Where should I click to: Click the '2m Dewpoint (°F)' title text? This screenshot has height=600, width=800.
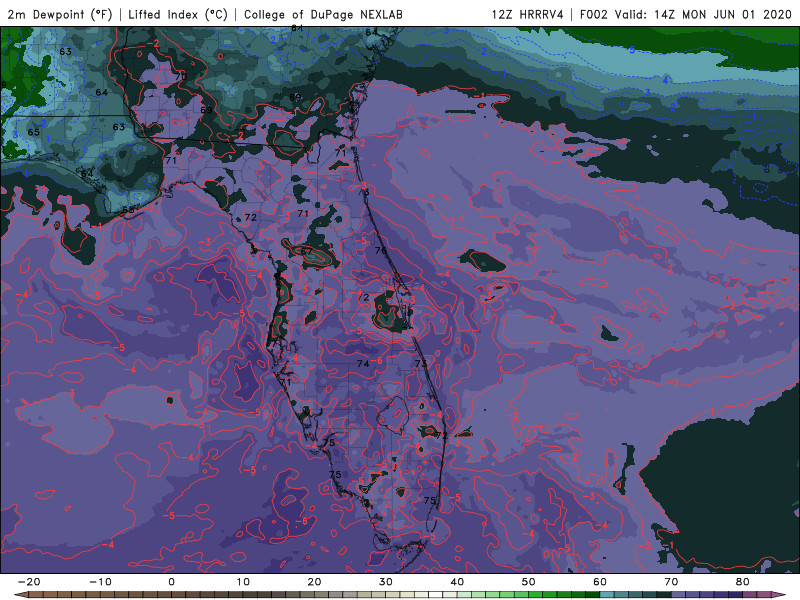[x=60, y=14]
